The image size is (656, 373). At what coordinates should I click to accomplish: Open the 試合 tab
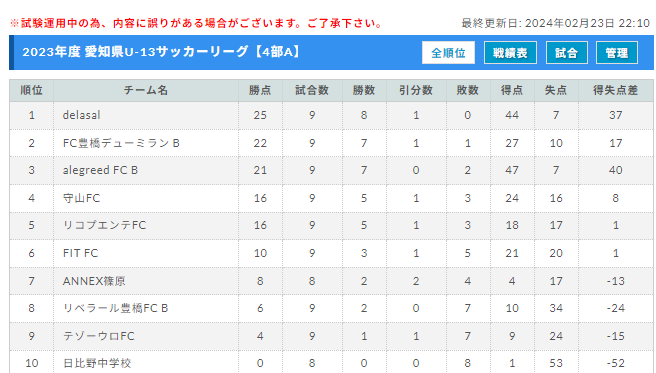[566, 53]
